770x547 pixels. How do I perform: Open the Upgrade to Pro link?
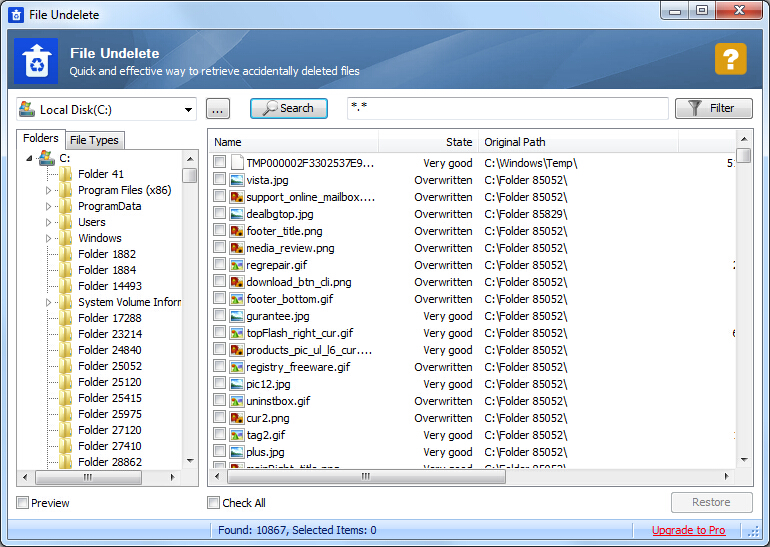[x=688, y=530]
